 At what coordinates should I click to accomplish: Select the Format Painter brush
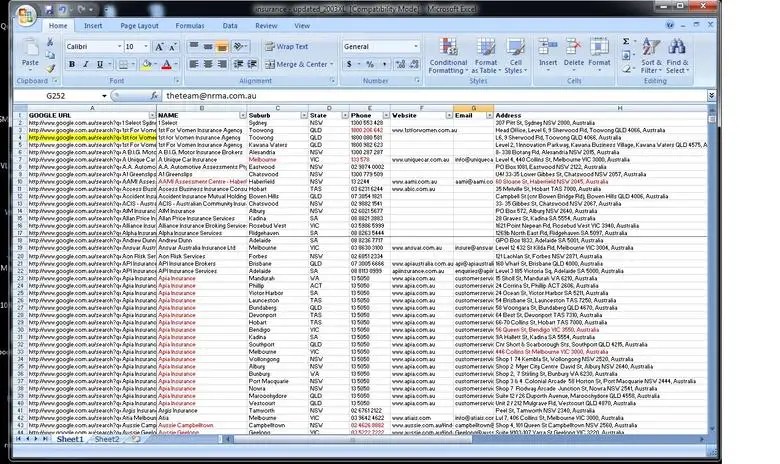(50, 69)
